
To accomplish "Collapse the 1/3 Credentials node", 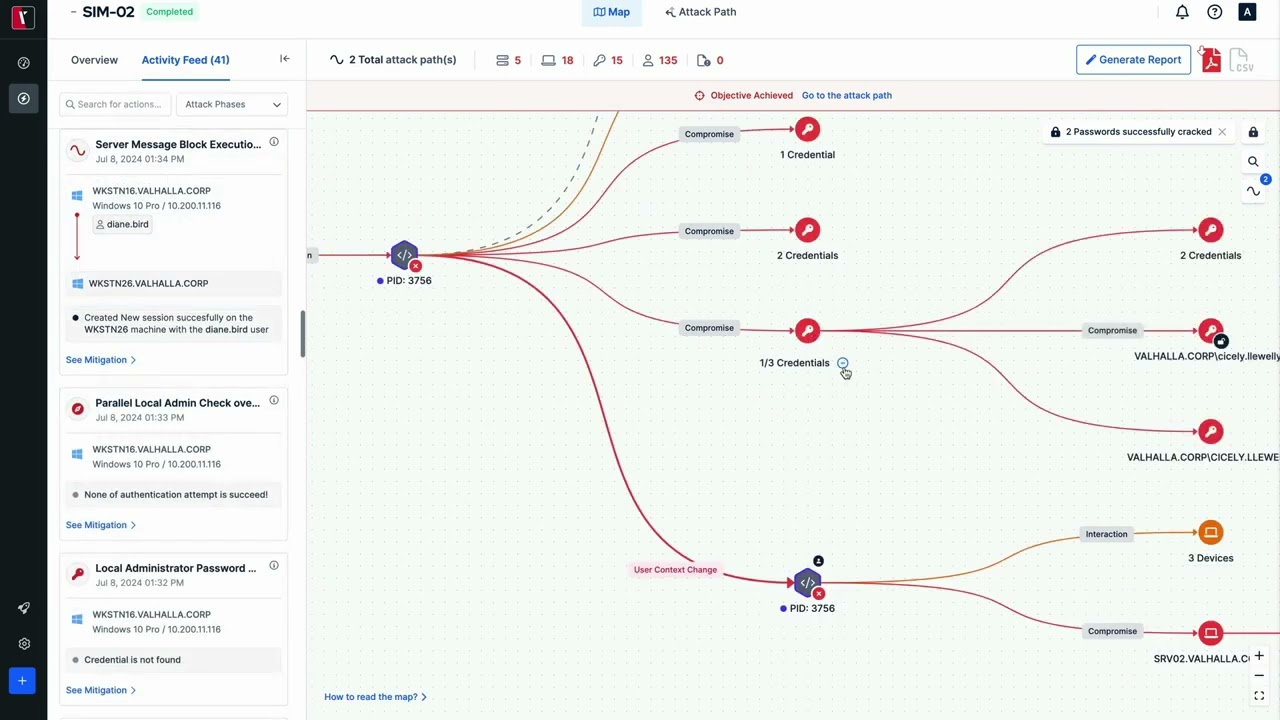I will click(842, 363).
